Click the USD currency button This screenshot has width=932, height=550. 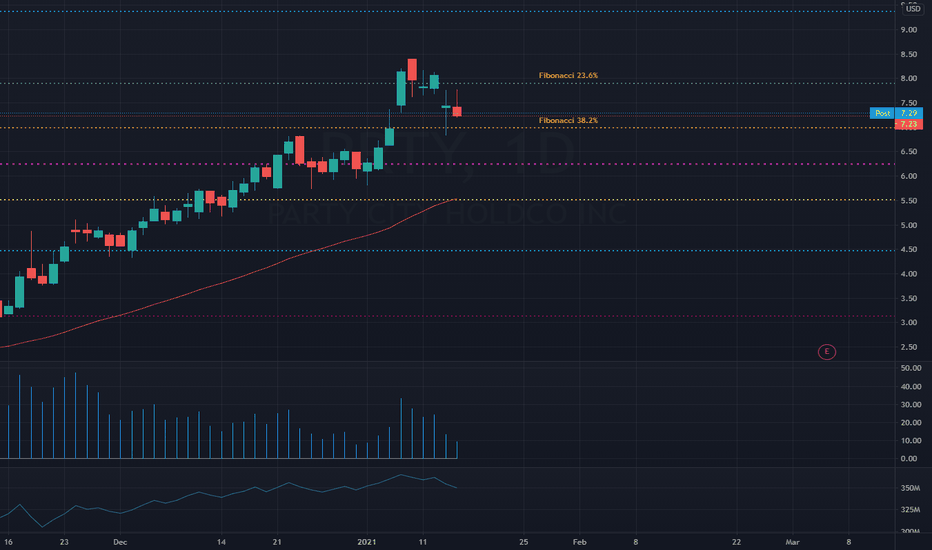(912, 8)
